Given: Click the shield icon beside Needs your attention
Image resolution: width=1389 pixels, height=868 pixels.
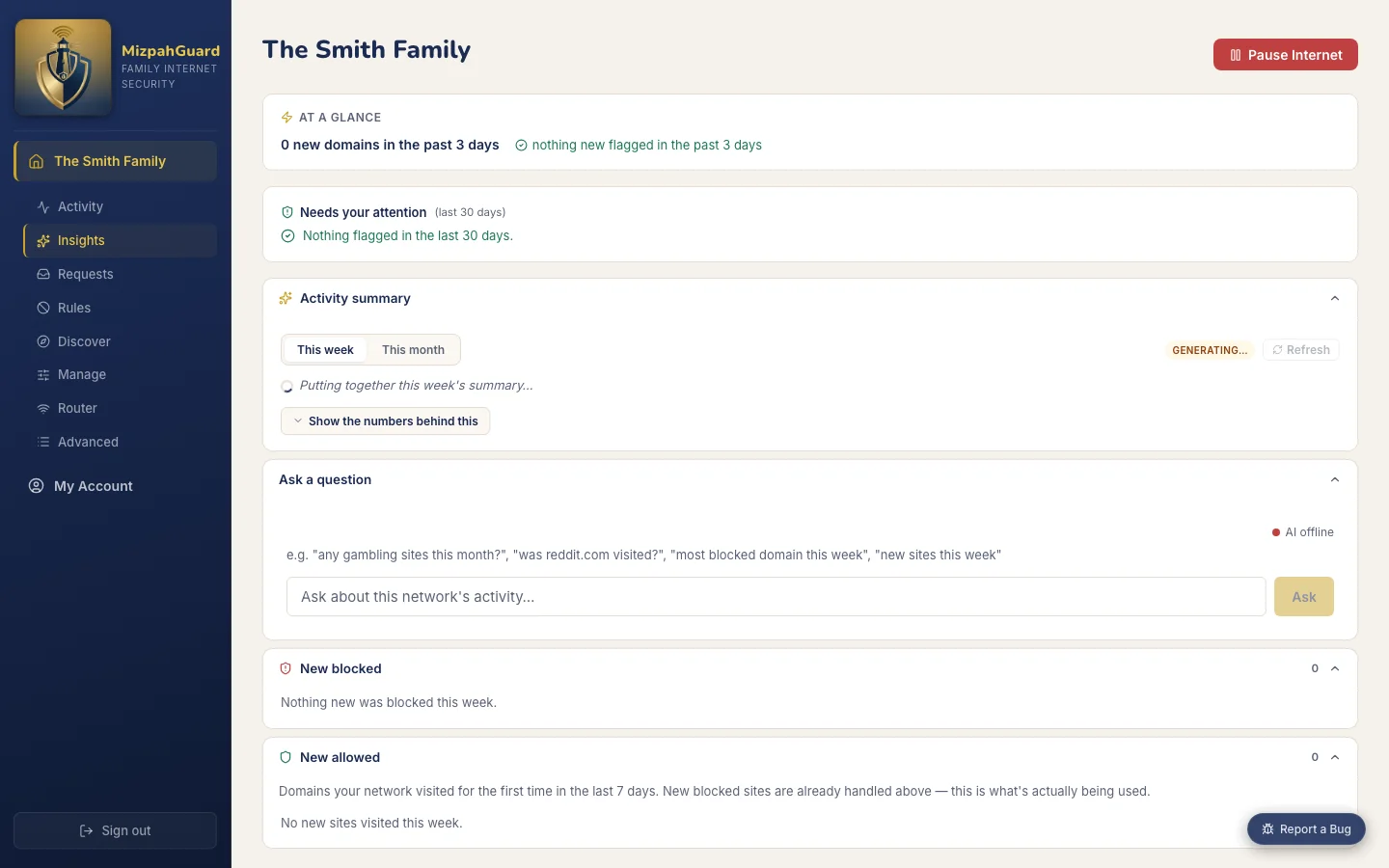Looking at the screenshot, I should pyautogui.click(x=287, y=212).
